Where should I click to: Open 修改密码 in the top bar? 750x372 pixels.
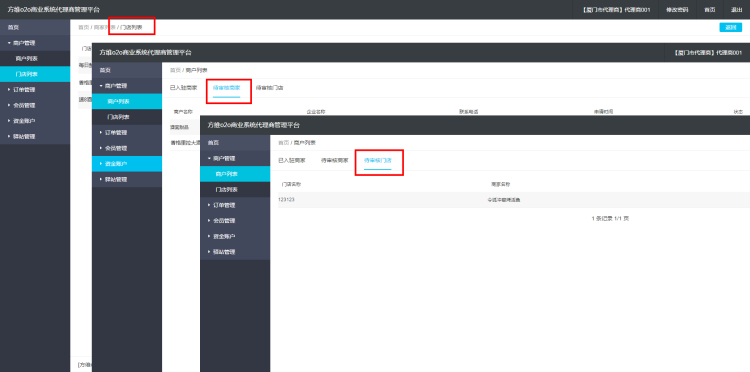pos(677,10)
